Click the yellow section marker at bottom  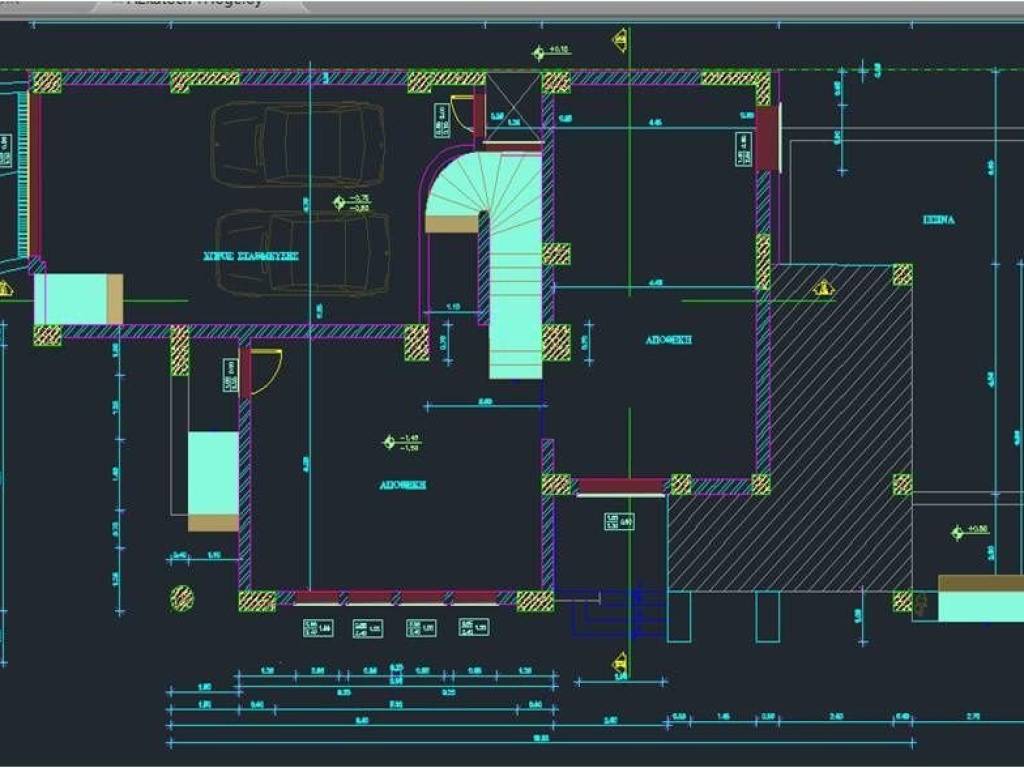pyautogui.click(x=619, y=661)
